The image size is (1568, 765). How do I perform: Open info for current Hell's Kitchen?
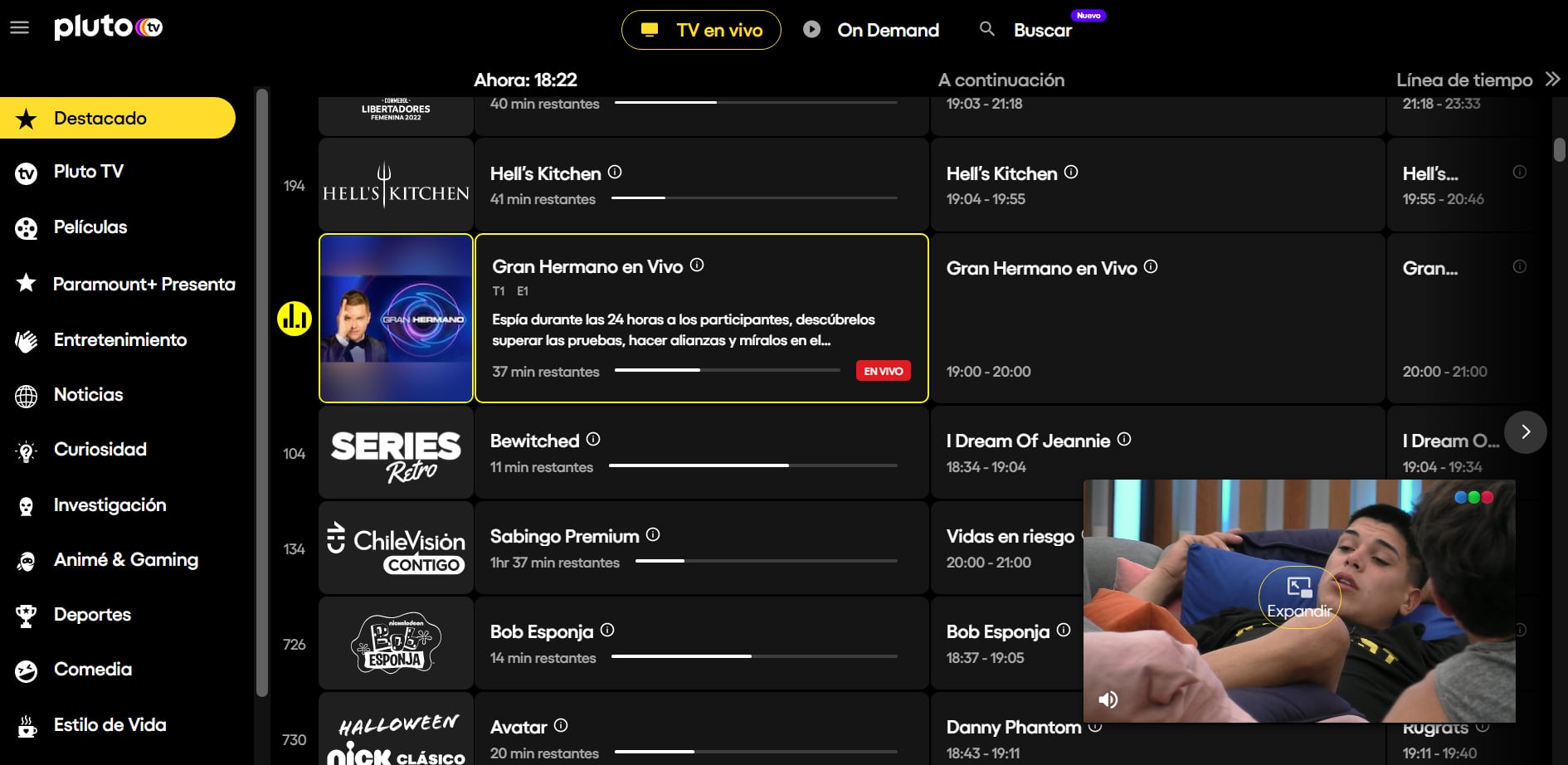(x=615, y=172)
